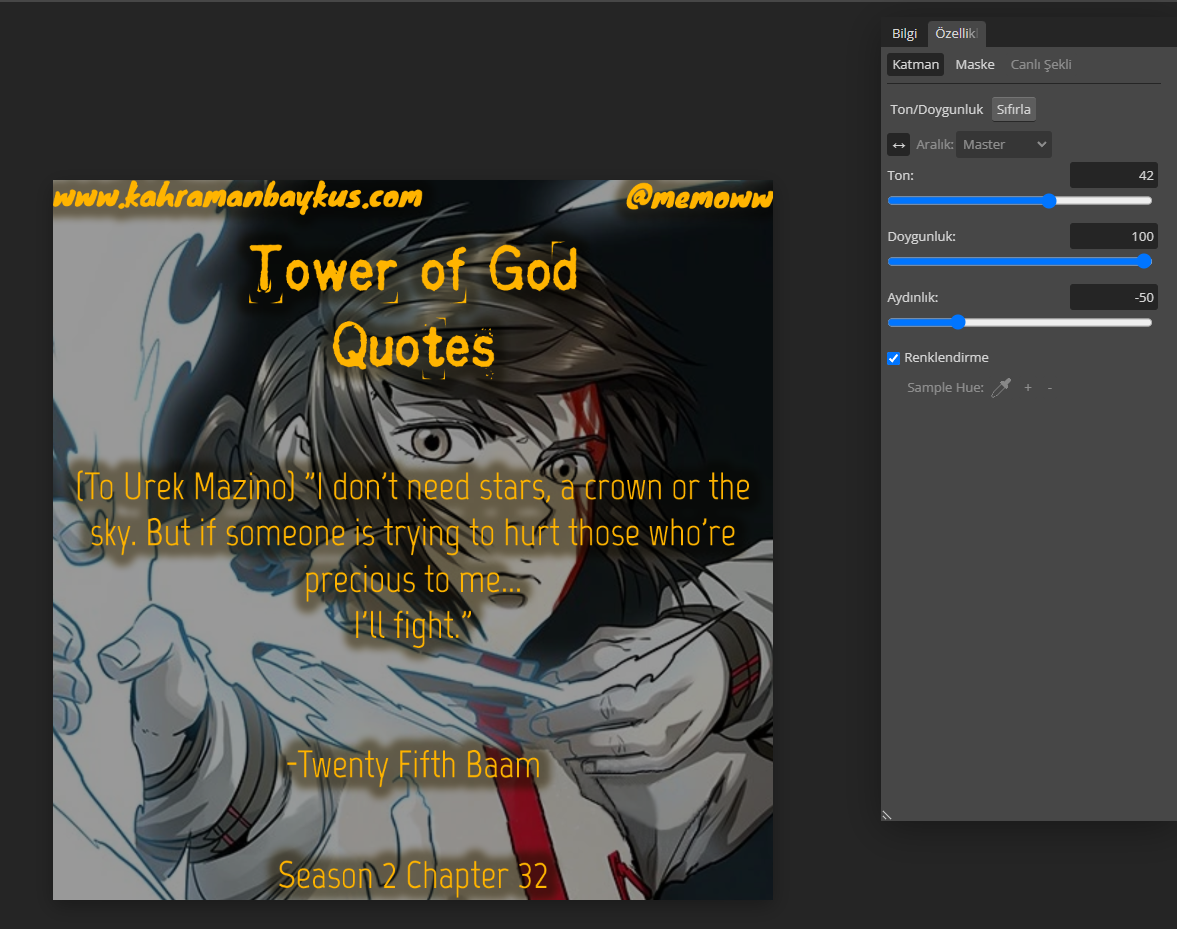Toggle the Renklendirme checkbox

point(893,358)
